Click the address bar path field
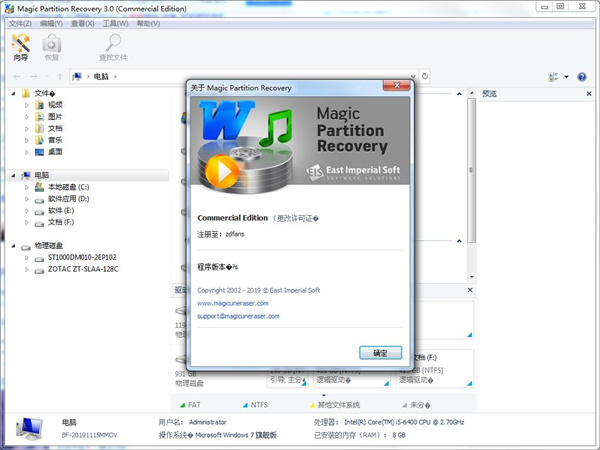This screenshot has height=450, width=600. pyautogui.click(x=243, y=76)
